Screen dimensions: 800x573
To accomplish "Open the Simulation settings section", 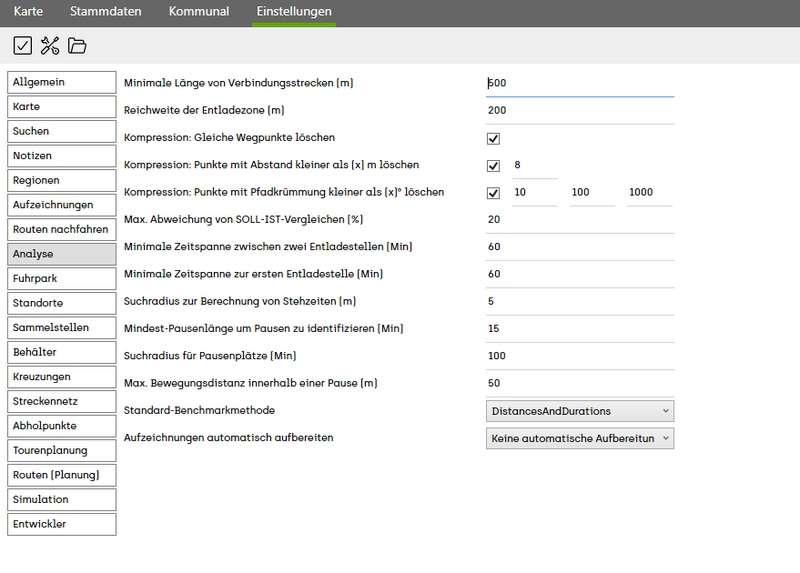I will (62, 500).
